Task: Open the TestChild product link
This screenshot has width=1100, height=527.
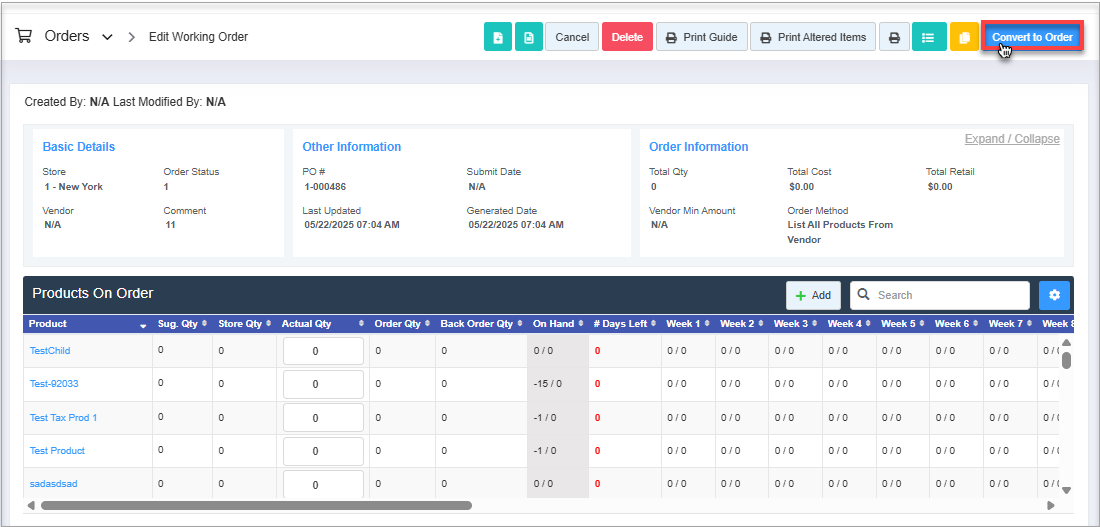Action: click(50, 350)
